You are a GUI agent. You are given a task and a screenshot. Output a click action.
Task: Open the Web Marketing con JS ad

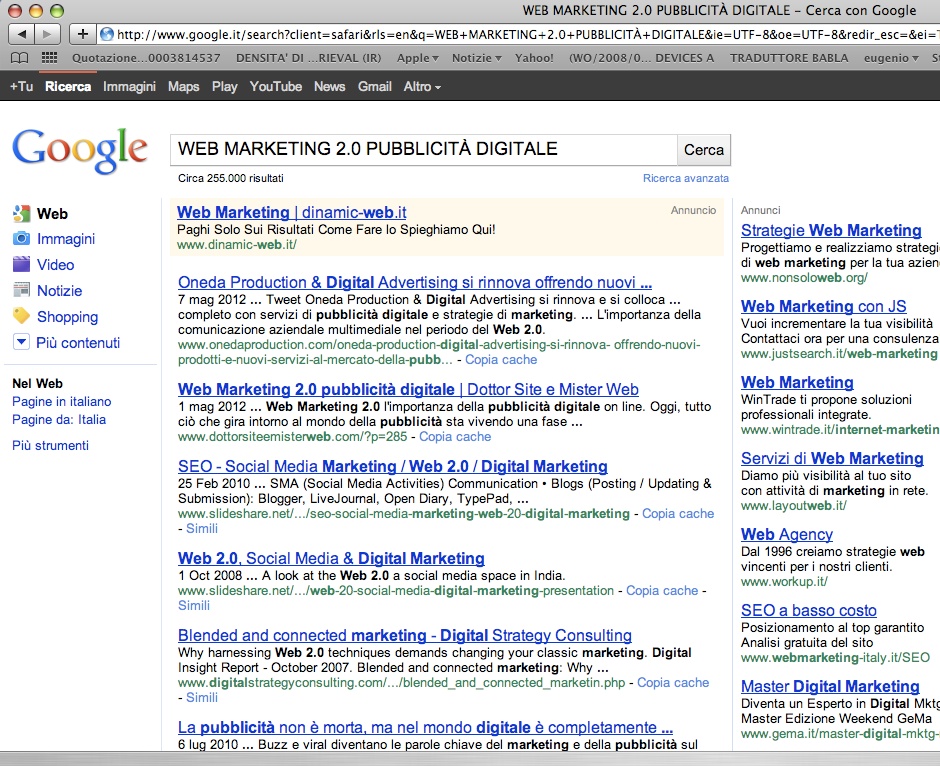[x=824, y=306]
